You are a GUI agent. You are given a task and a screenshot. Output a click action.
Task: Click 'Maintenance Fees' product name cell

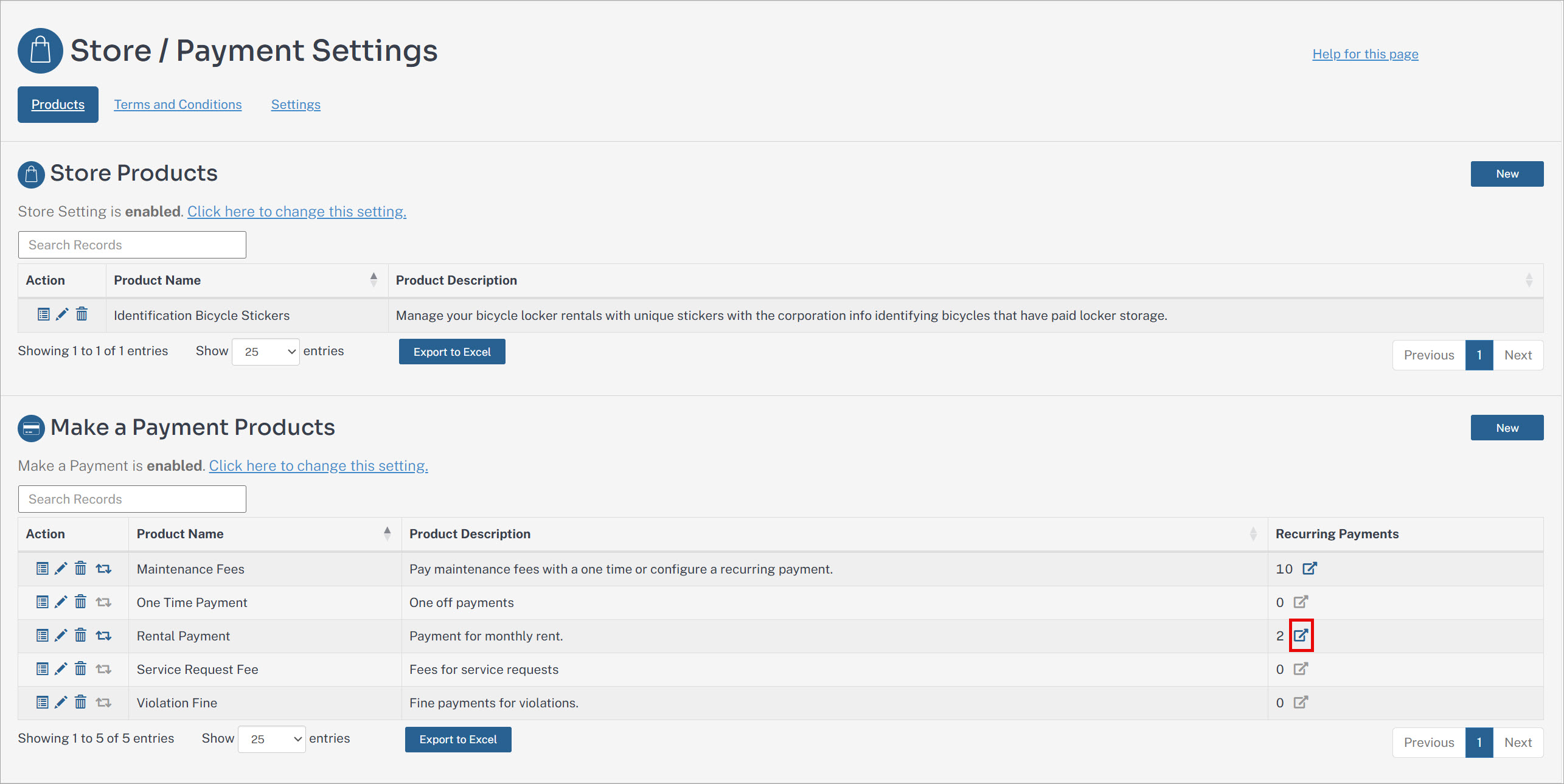click(x=265, y=569)
